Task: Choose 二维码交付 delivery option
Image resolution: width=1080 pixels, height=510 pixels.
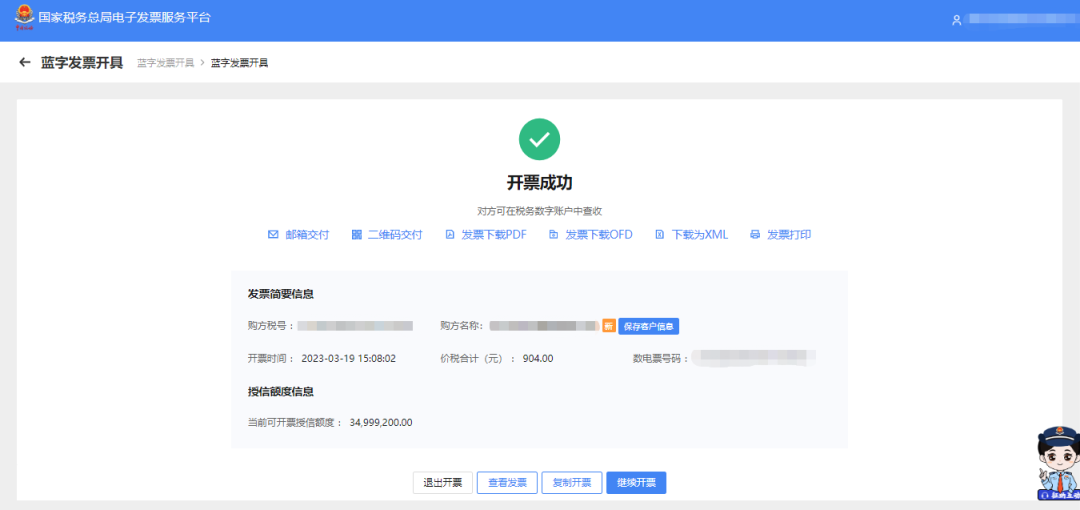Action: click(x=395, y=234)
